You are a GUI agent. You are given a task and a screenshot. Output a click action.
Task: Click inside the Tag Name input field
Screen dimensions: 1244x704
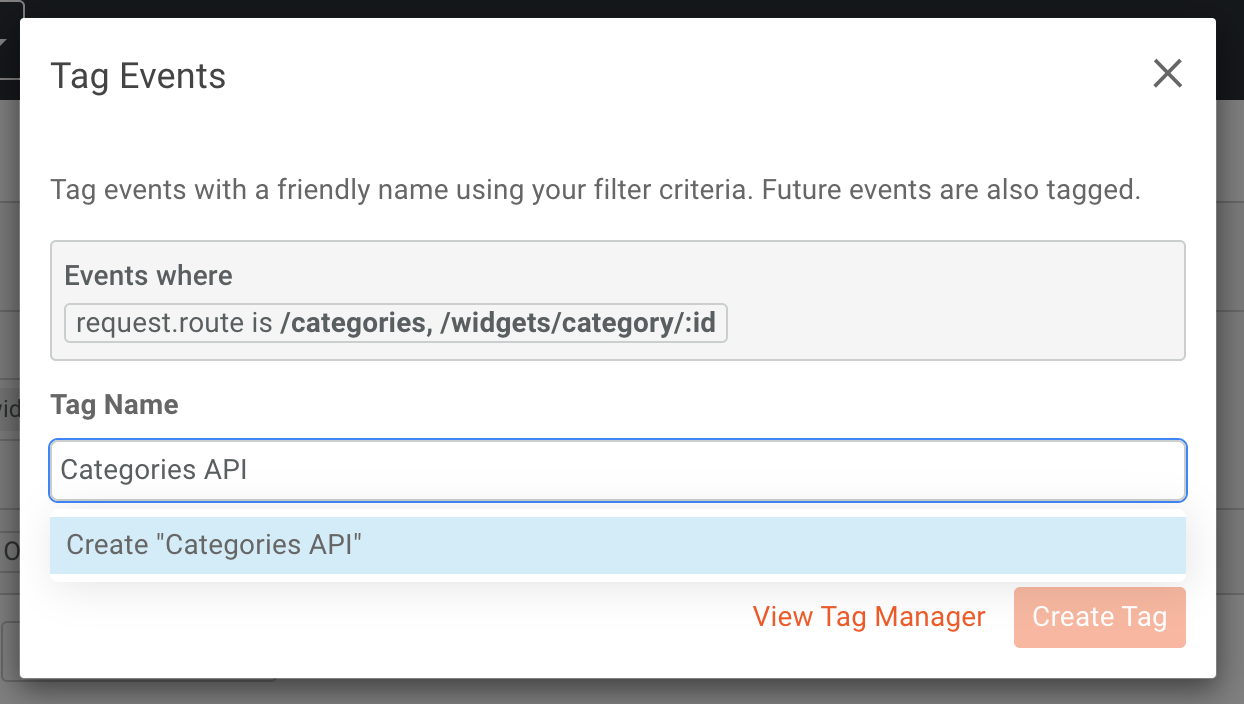(x=617, y=470)
